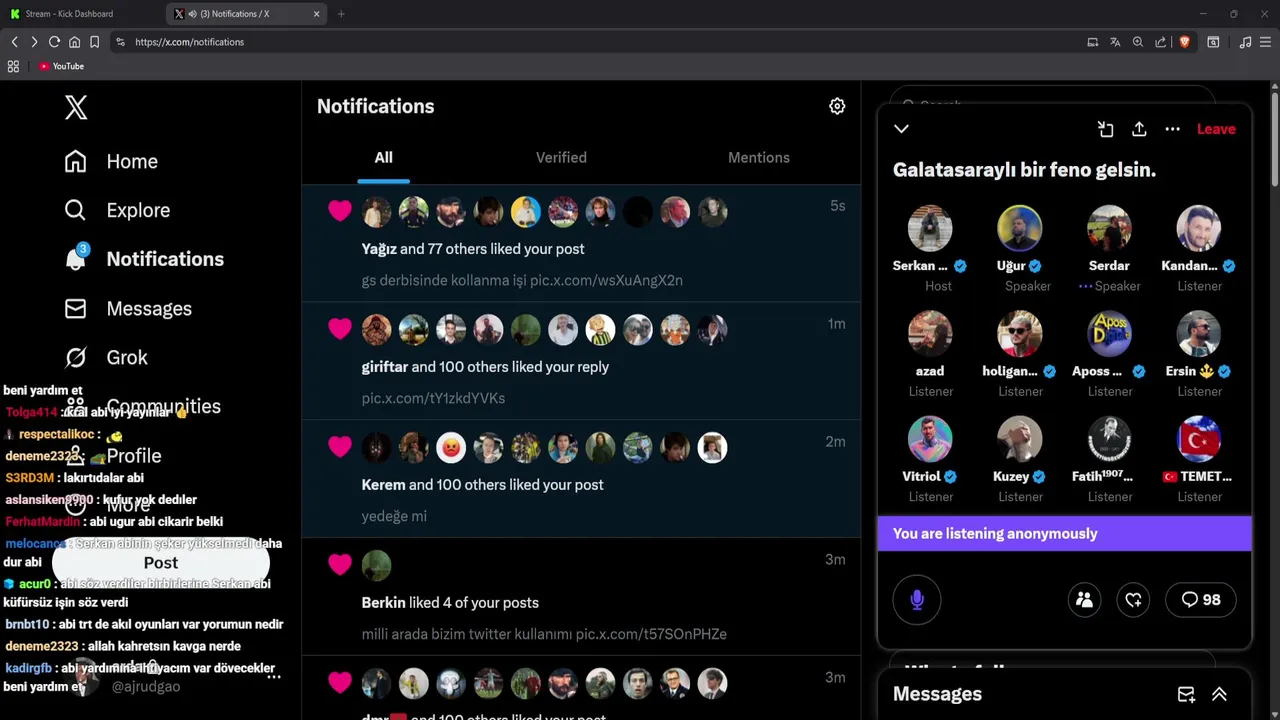Open Messages in the sidebar

click(128, 308)
